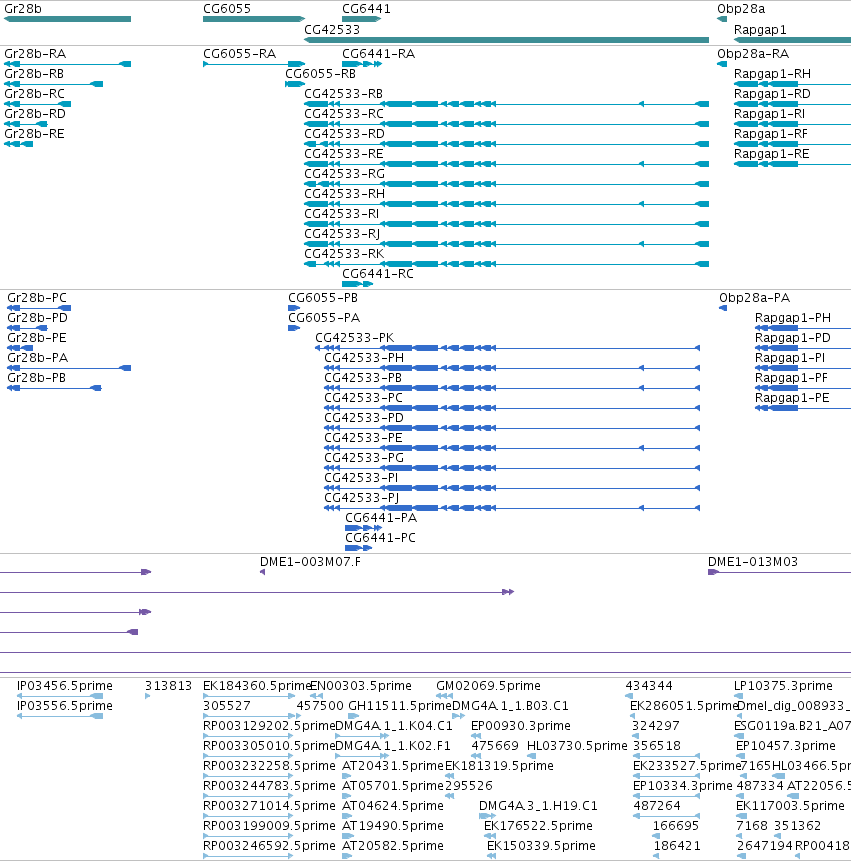Click protein Obp28a-PA
This screenshot has height=861, width=851.
pyautogui.click(x=754, y=298)
